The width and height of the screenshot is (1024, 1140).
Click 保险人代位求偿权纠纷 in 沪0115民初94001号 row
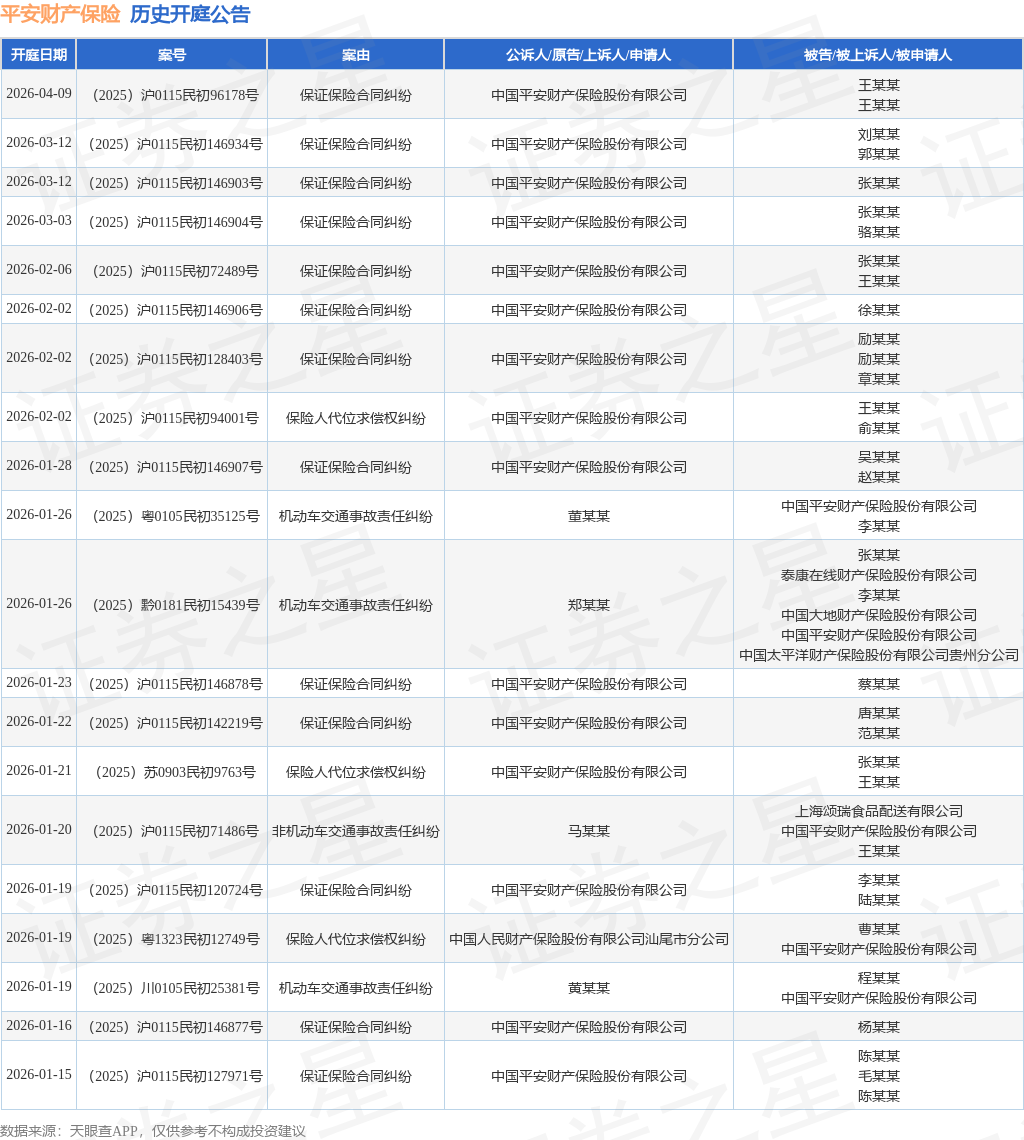356,418
